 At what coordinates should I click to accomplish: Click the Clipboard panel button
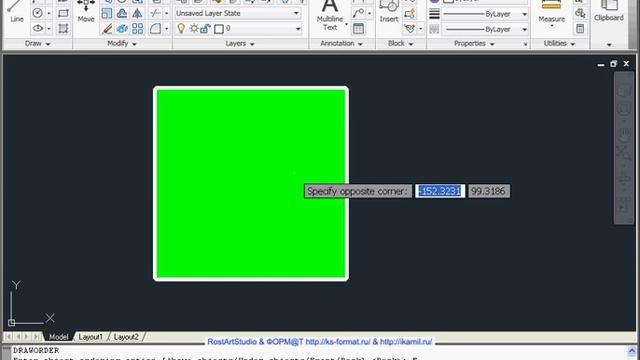click(609, 11)
